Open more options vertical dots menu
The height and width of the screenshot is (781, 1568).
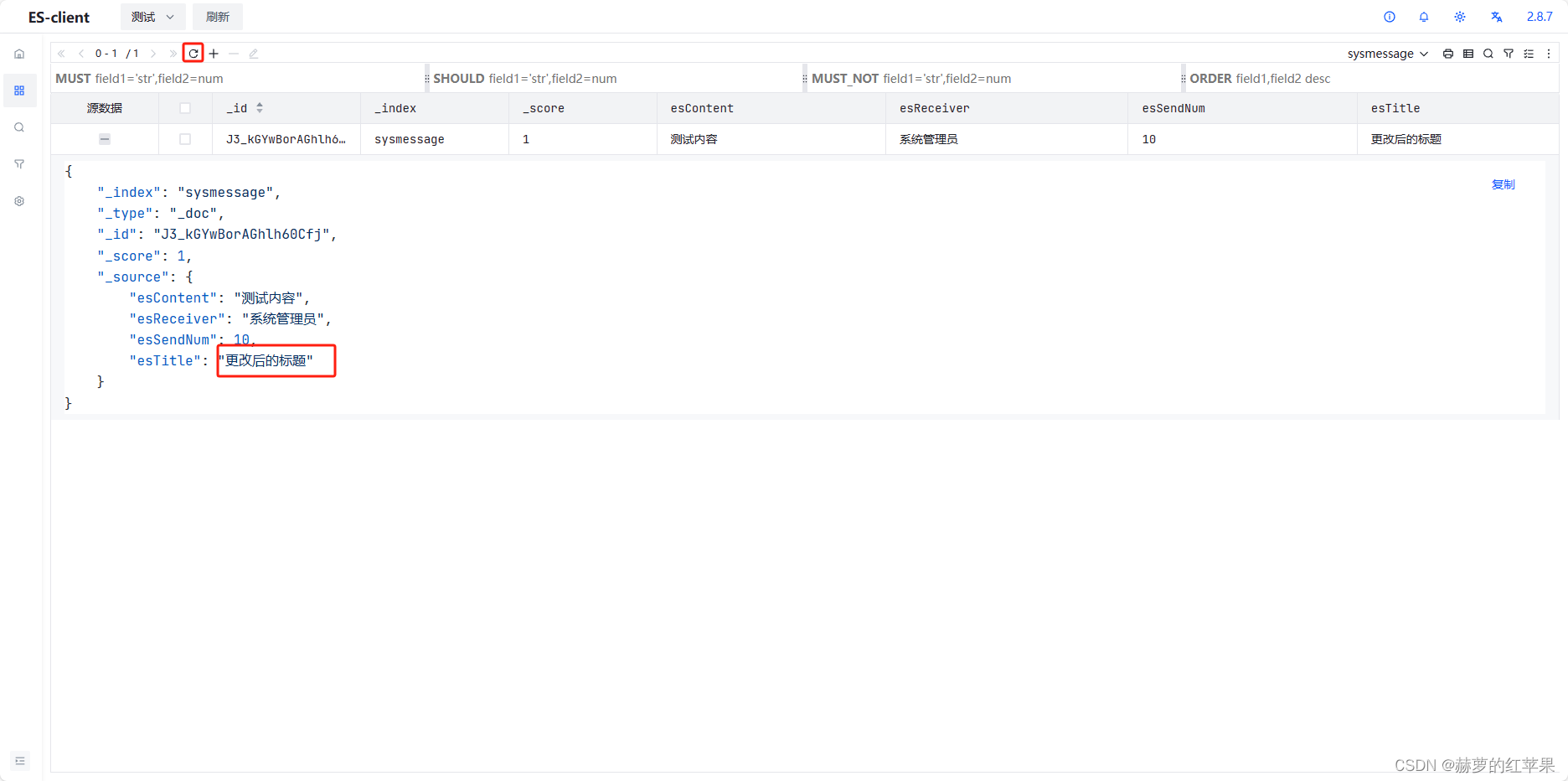coord(1549,54)
